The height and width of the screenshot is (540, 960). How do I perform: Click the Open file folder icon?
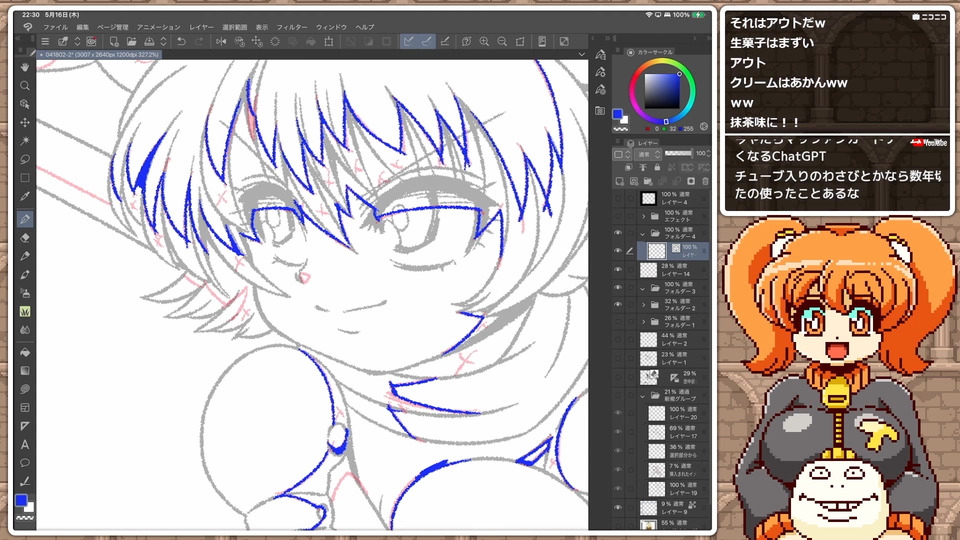(x=131, y=42)
